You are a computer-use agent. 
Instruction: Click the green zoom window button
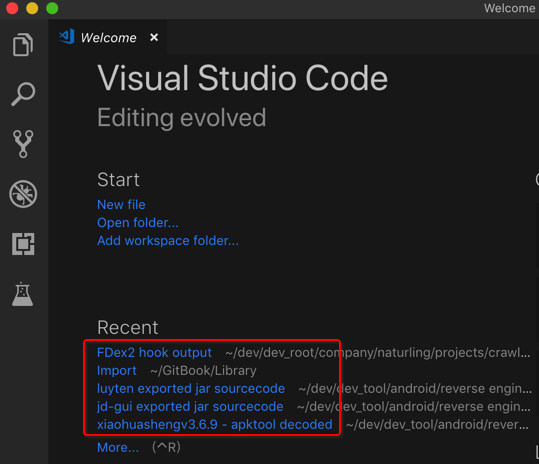52,8
